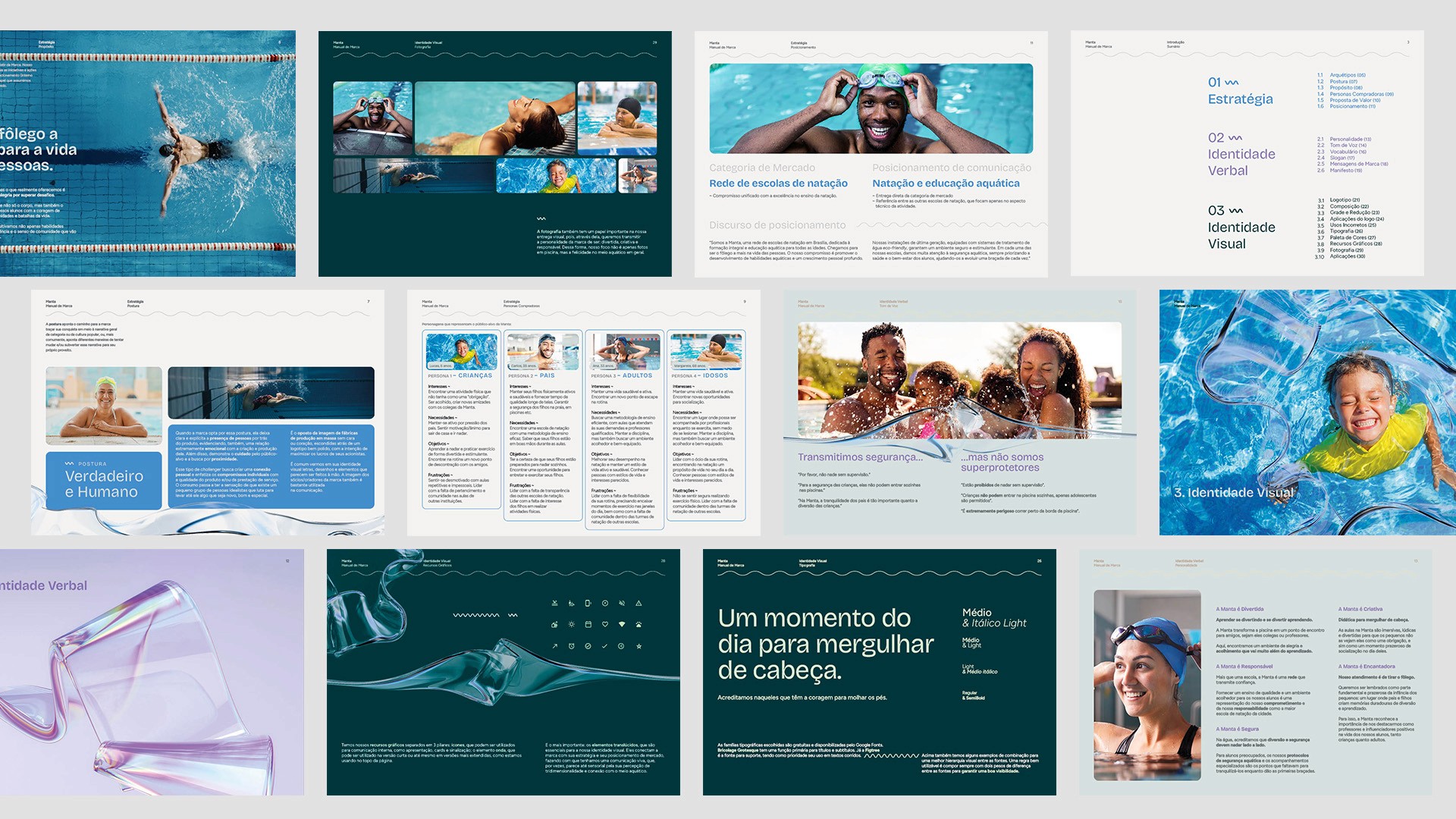Click the warning triangle icon
The image size is (1456, 819).
click(639, 604)
